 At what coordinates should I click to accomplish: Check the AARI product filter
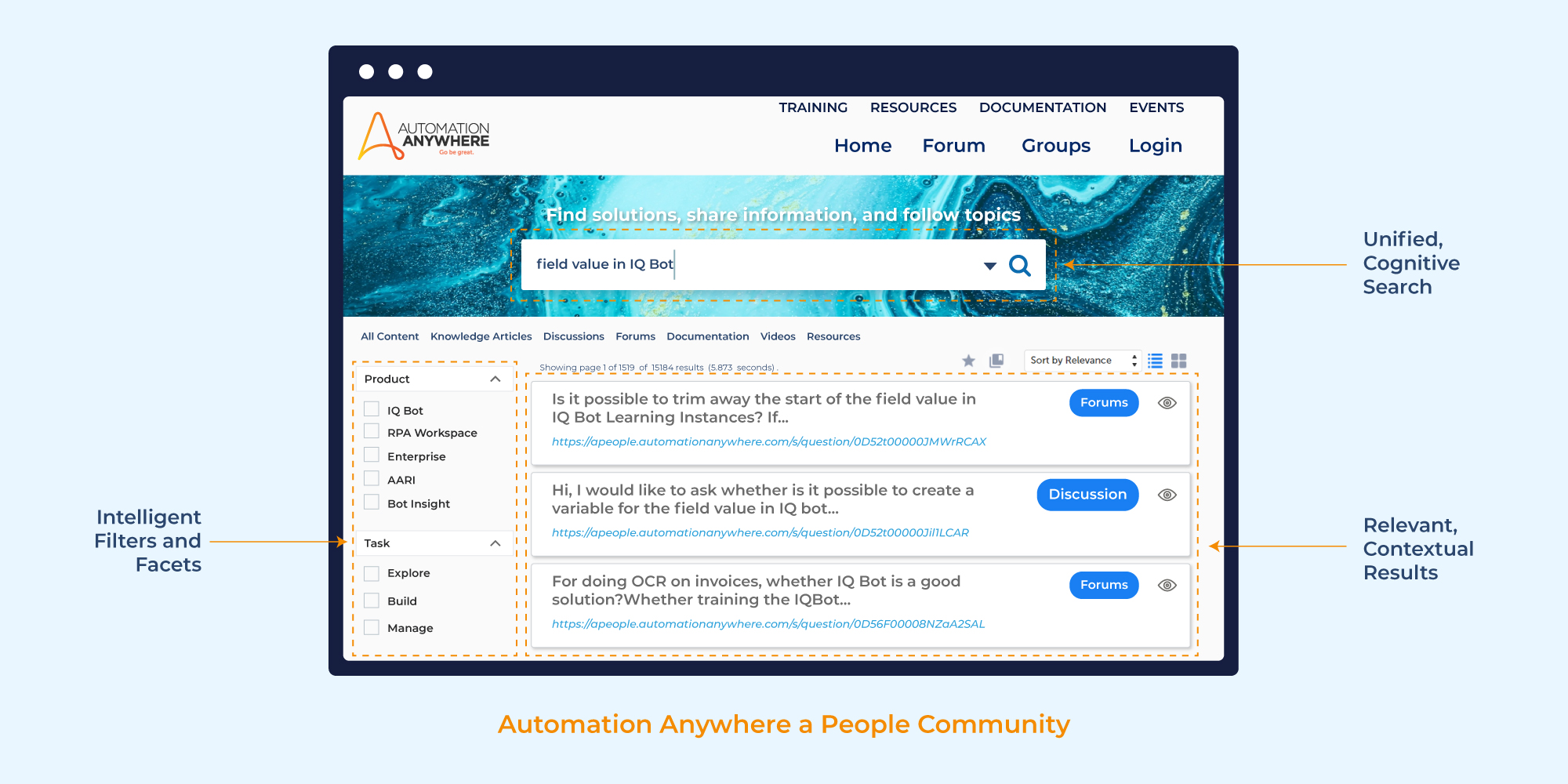[x=372, y=478]
